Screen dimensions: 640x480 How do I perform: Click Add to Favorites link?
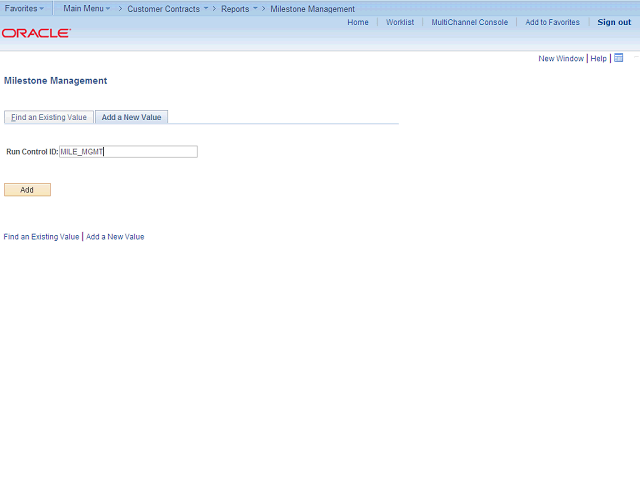click(552, 22)
